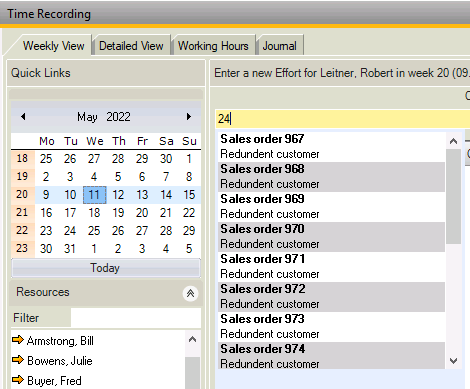Click the arrow icon beside Bowens, Julie
The height and width of the screenshot is (389, 470).
click(18, 360)
